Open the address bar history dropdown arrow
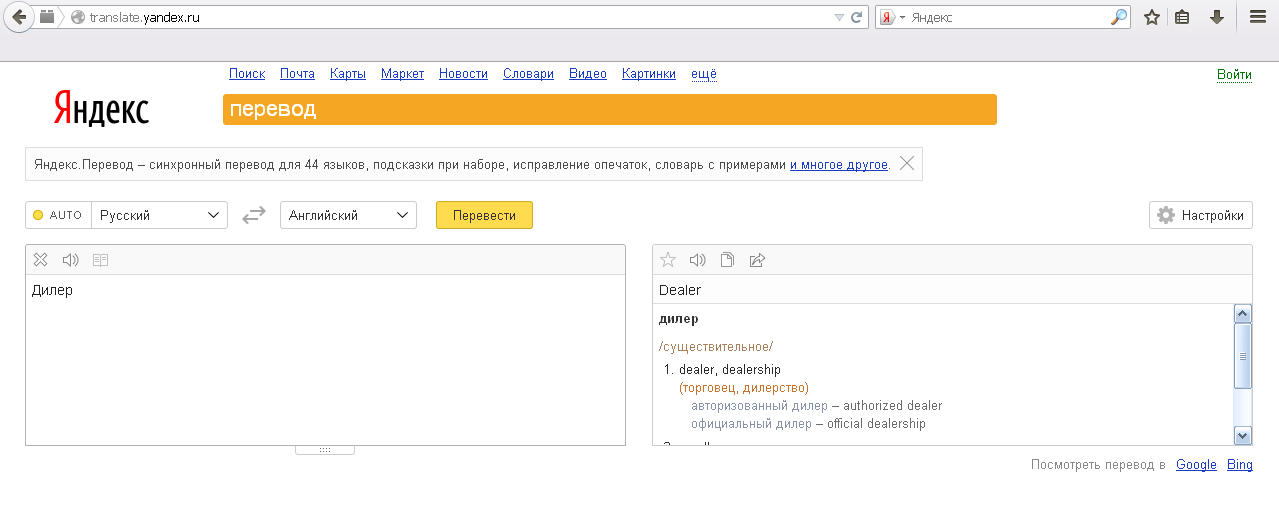 tap(839, 17)
